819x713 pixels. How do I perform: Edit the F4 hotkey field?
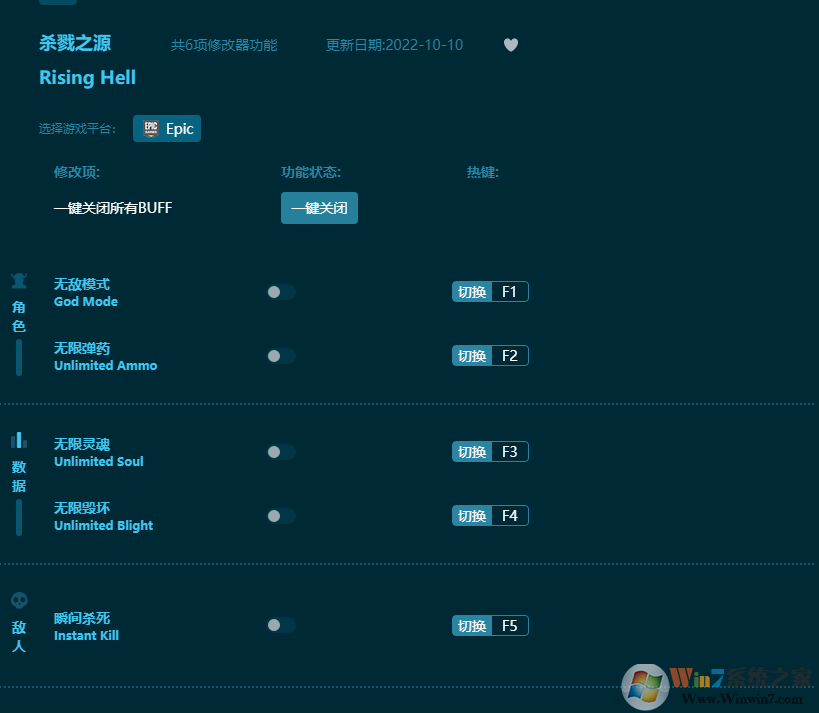(510, 516)
